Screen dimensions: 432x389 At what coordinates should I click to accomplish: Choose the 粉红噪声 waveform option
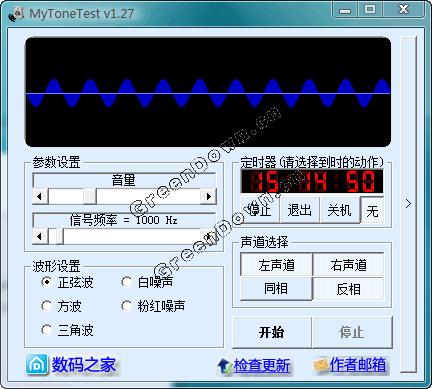click(127, 306)
